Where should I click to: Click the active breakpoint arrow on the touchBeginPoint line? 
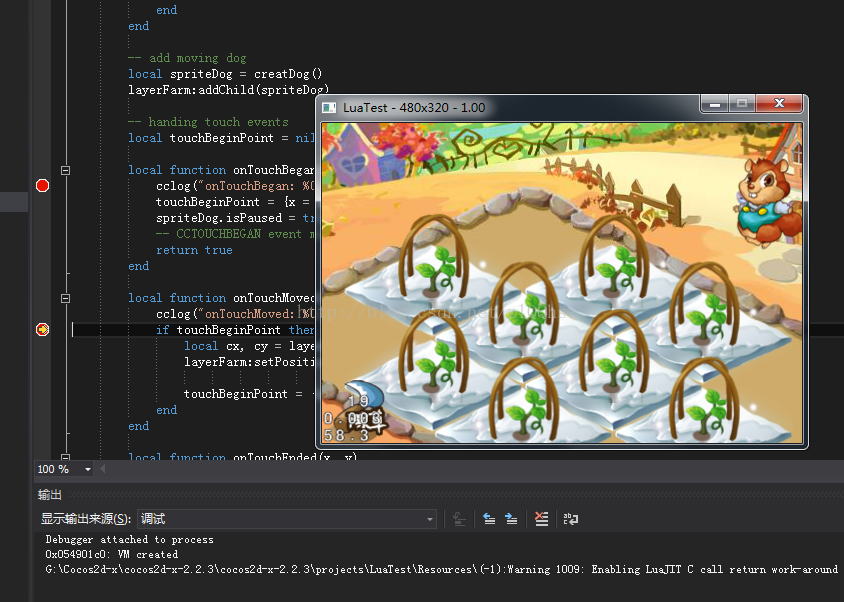click(x=43, y=330)
